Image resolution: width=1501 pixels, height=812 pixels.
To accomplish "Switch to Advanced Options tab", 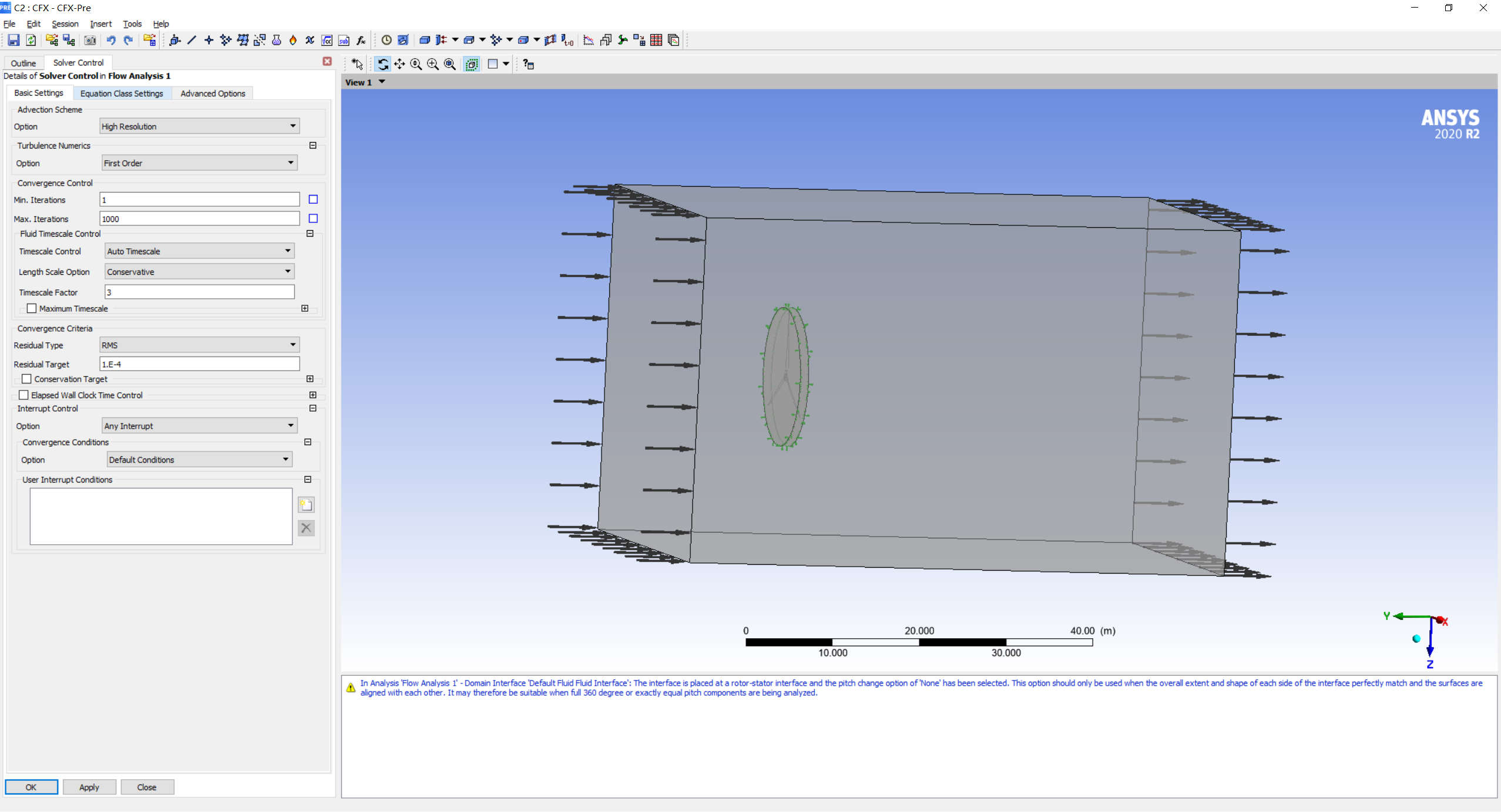I will pos(213,93).
